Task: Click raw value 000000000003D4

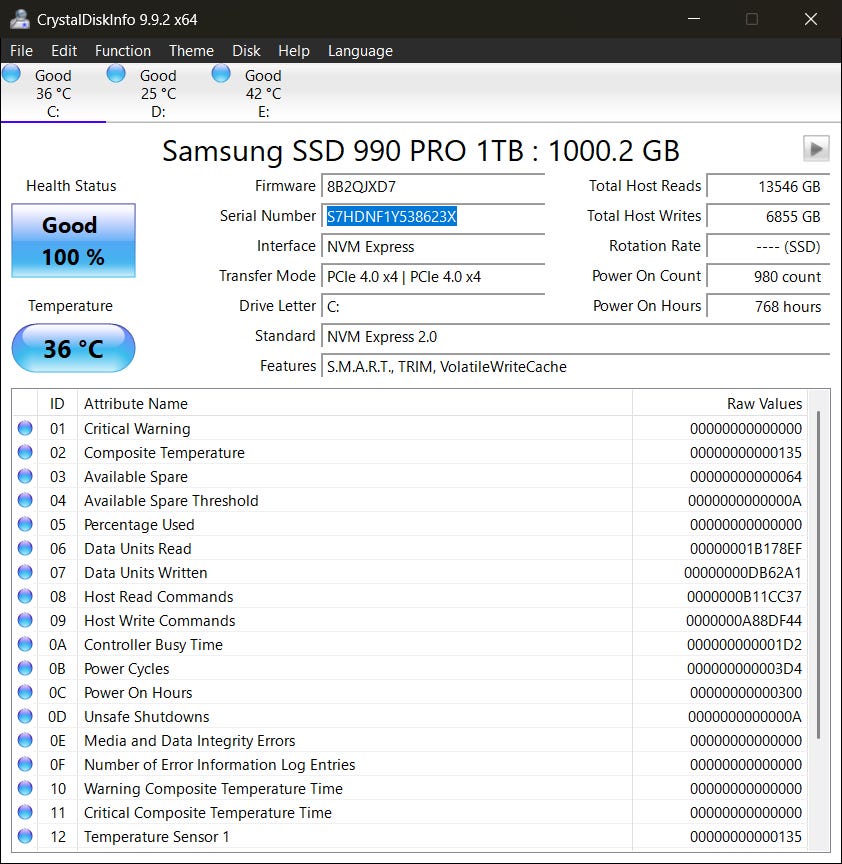Action: [744, 668]
